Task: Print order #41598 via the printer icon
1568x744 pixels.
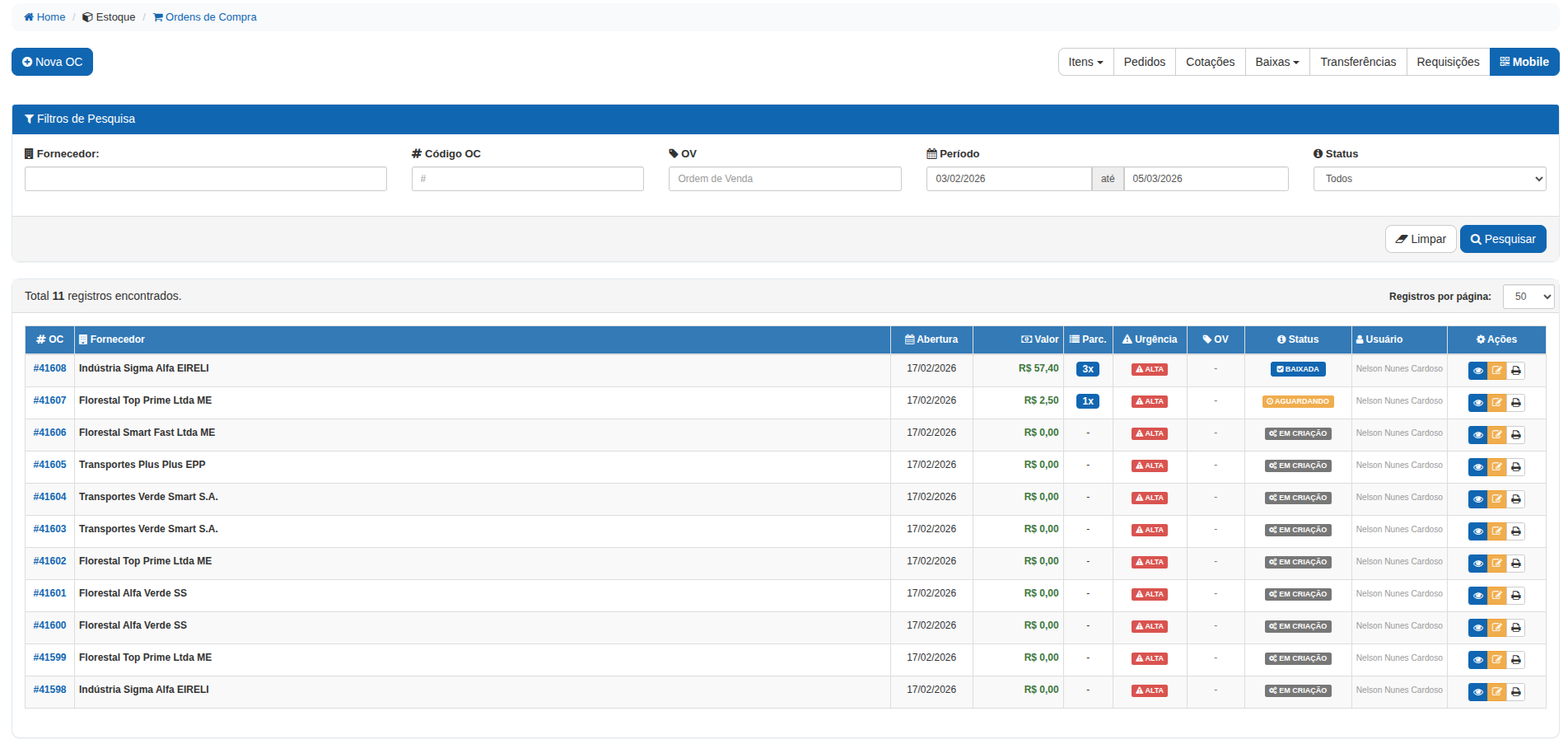Action: (x=1515, y=692)
